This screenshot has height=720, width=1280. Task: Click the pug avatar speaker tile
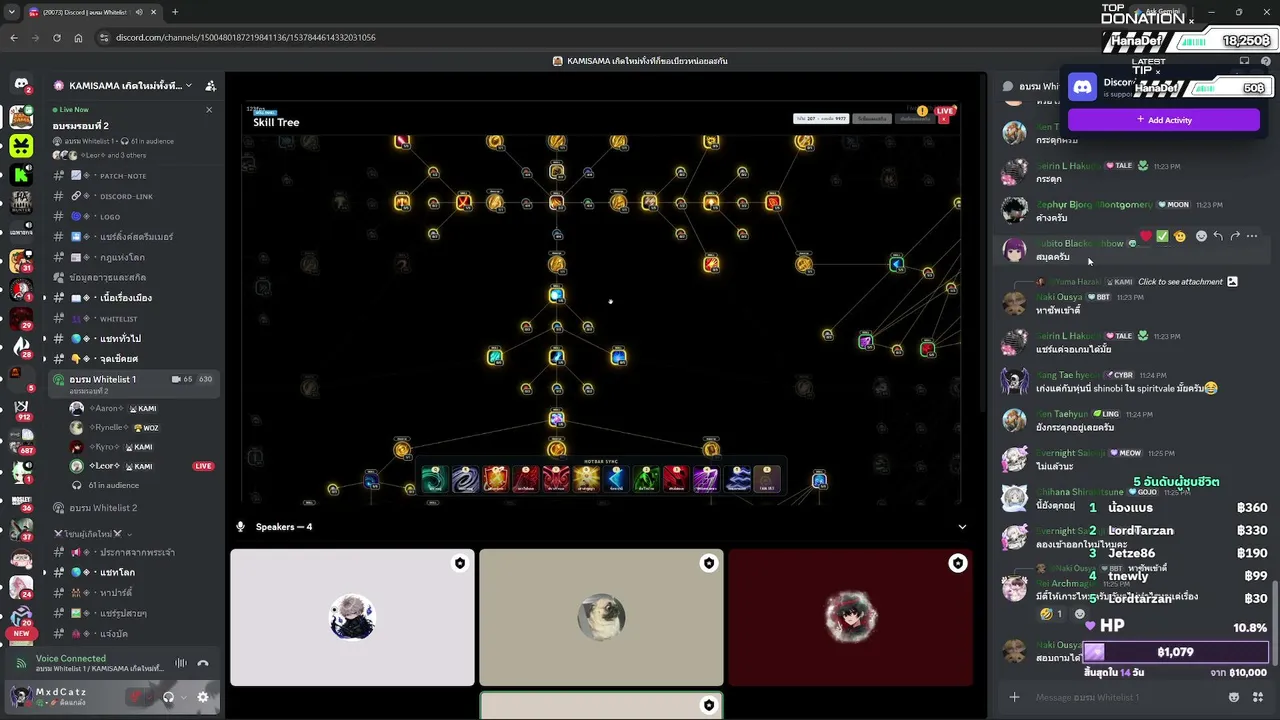[601, 617]
